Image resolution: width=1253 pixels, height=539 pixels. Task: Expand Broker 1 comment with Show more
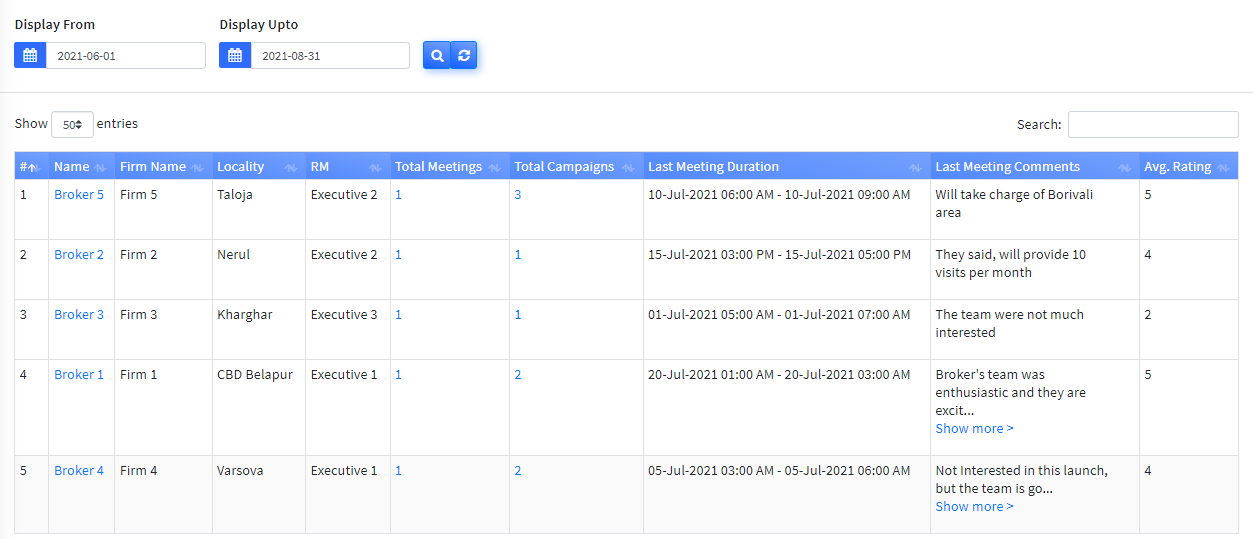[x=974, y=429]
